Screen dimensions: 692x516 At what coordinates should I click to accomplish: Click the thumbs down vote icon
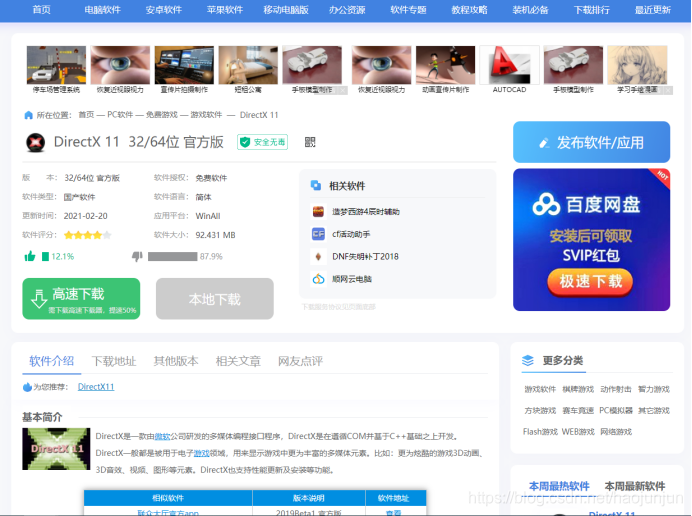point(137,256)
